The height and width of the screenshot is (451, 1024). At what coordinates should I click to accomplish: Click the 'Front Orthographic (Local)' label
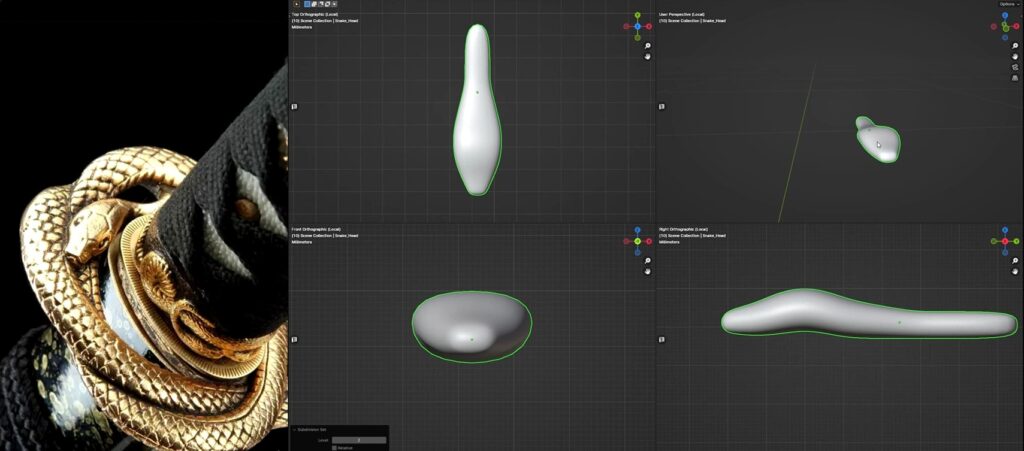click(317, 229)
